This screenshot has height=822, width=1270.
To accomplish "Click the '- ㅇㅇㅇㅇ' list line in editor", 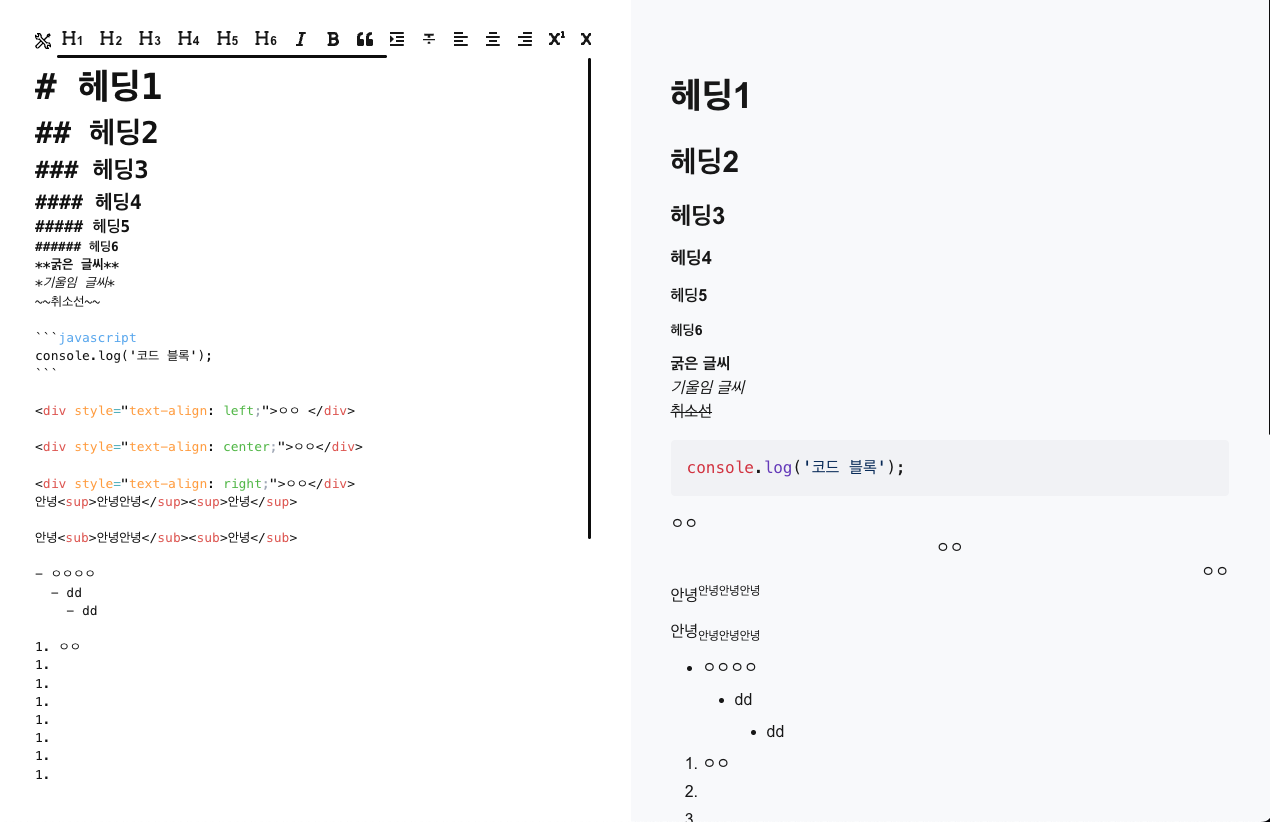I will [x=65, y=574].
